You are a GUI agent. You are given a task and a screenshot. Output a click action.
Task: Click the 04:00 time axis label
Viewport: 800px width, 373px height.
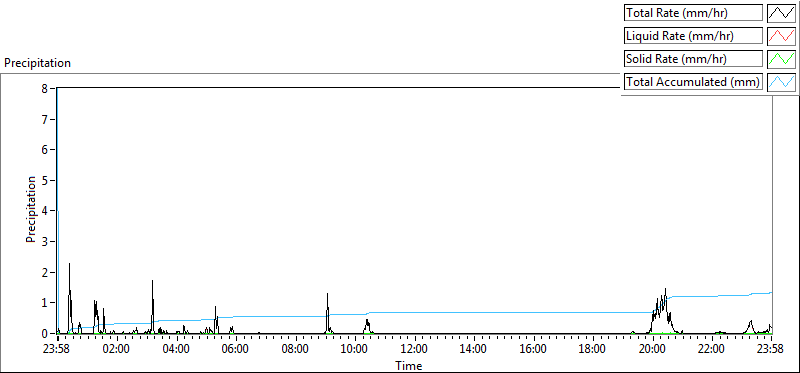click(177, 349)
